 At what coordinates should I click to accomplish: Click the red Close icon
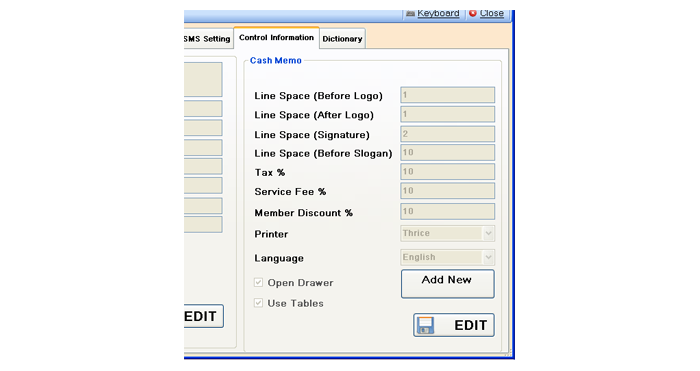[473, 13]
